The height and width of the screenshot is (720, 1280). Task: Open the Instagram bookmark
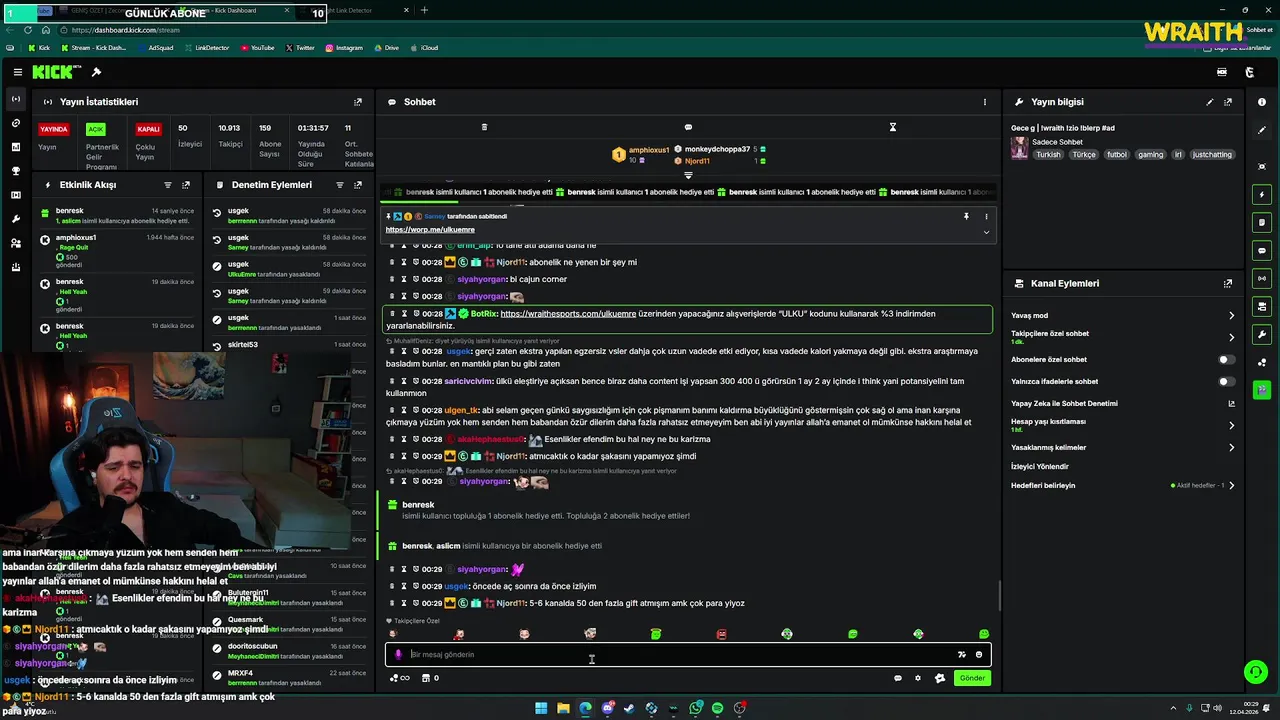343,48
